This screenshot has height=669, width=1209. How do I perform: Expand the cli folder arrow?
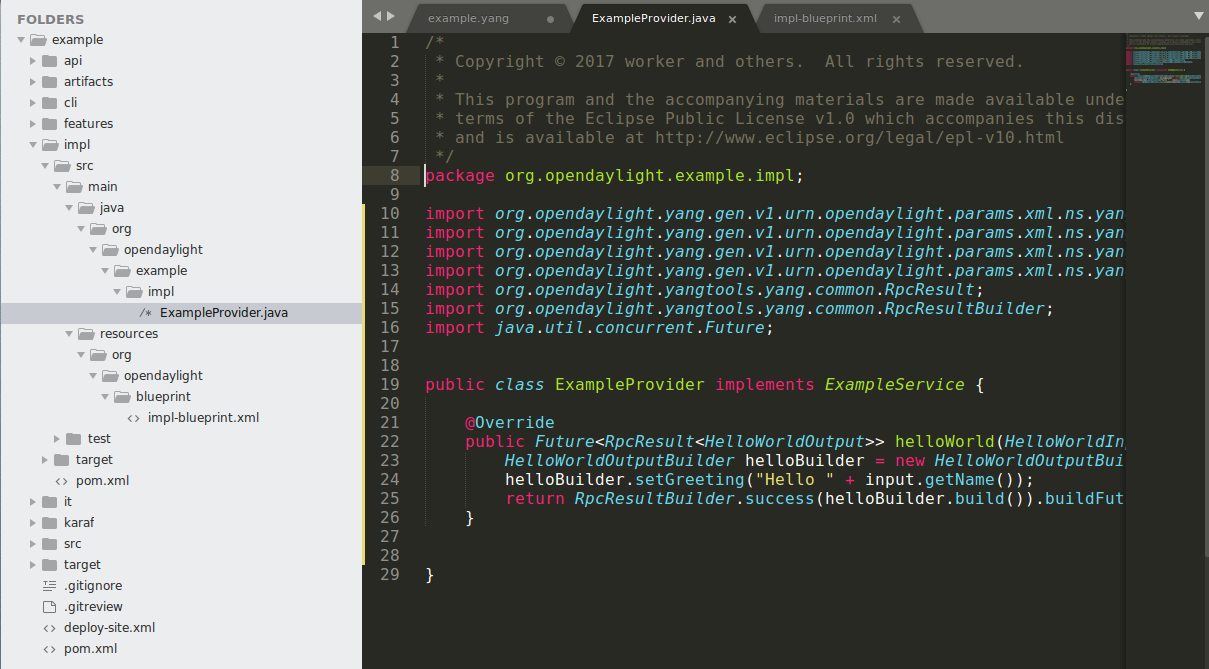[x=33, y=103]
